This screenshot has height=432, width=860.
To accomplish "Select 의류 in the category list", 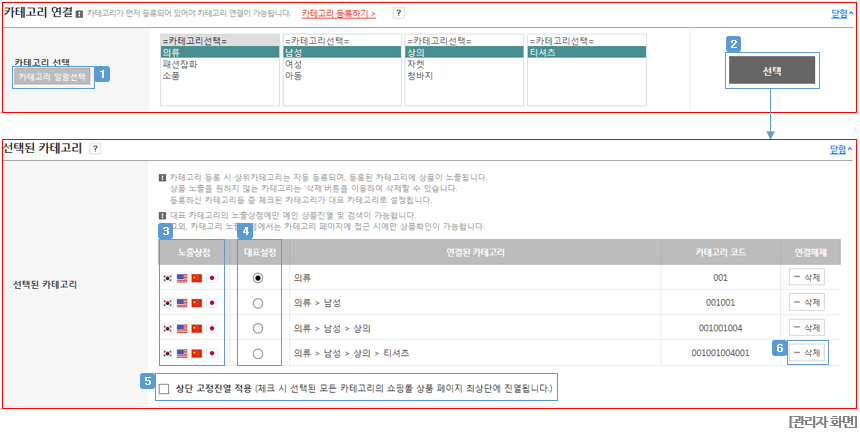I will 219,52.
